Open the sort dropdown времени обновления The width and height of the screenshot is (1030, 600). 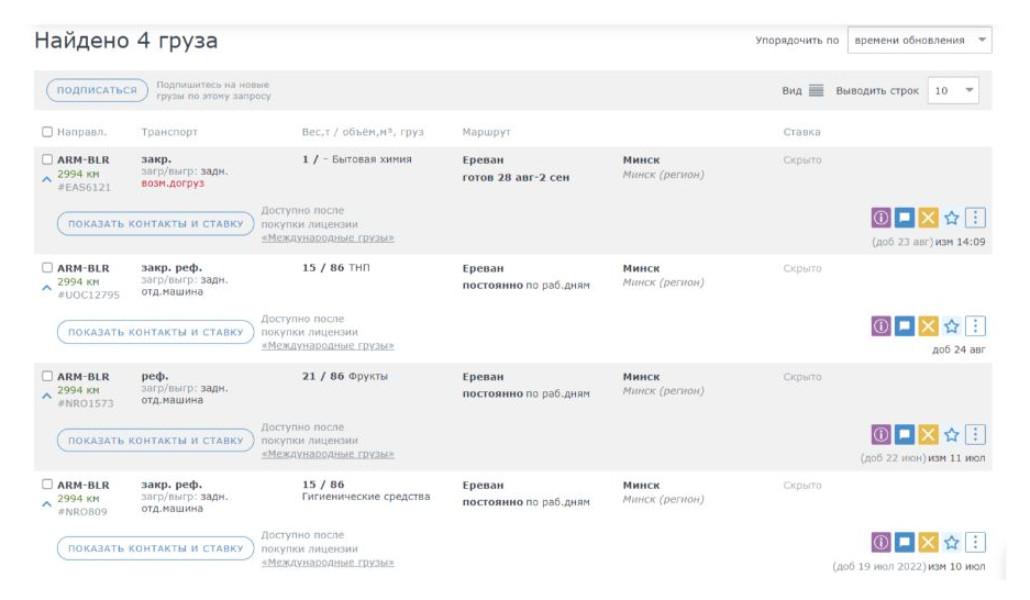[x=919, y=40]
